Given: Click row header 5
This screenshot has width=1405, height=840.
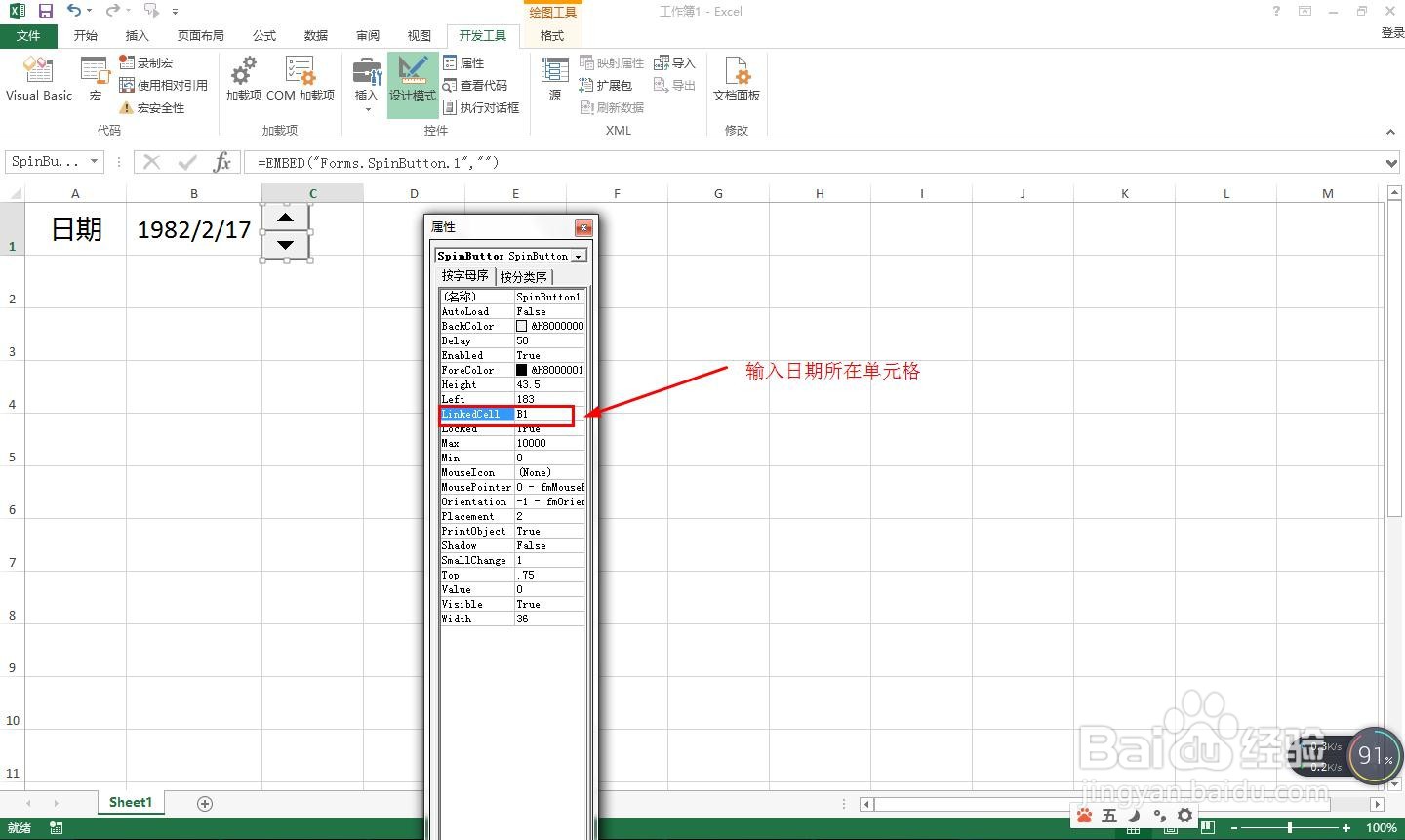Looking at the screenshot, I should coord(12,440).
